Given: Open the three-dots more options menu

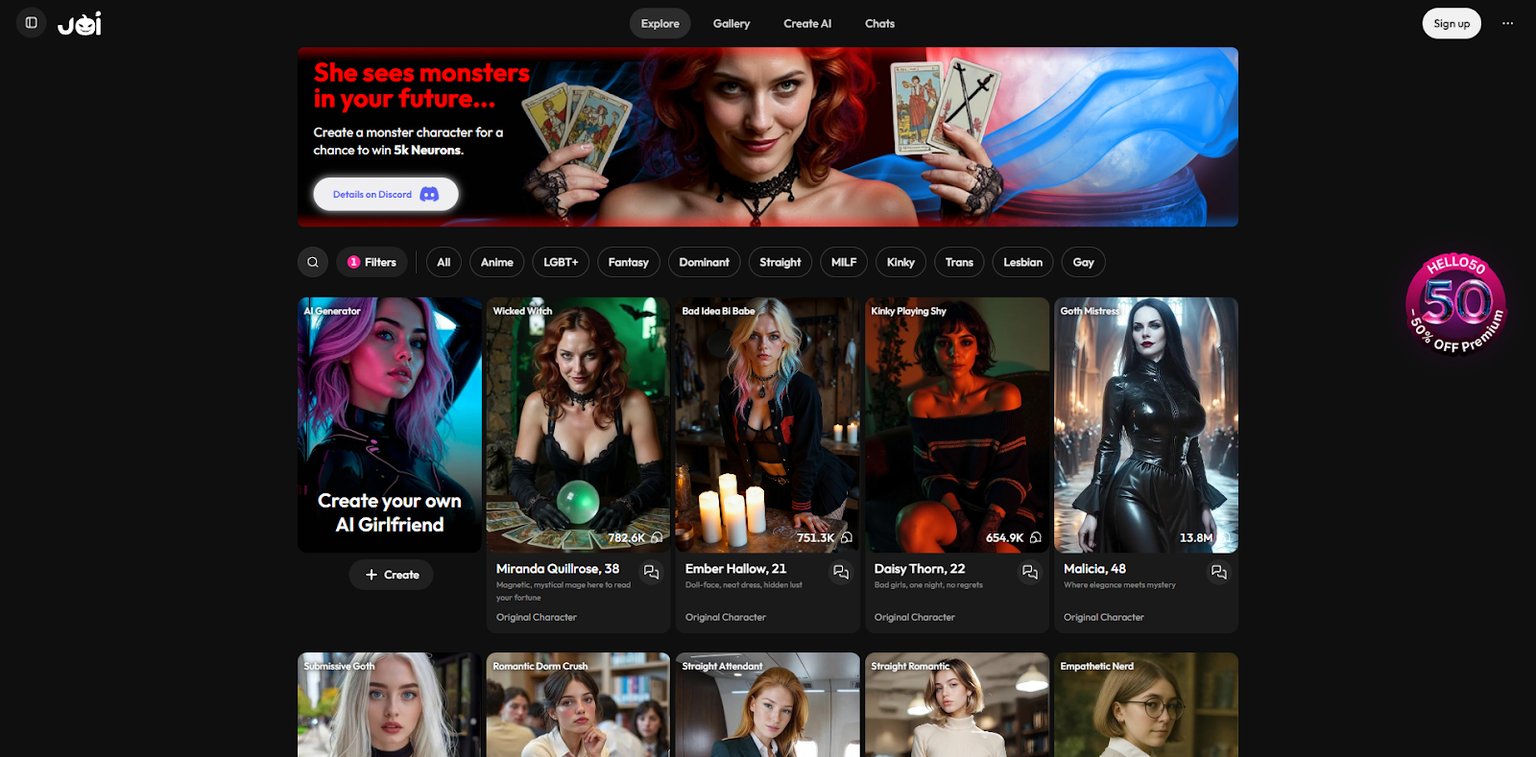Looking at the screenshot, I should click(x=1508, y=23).
